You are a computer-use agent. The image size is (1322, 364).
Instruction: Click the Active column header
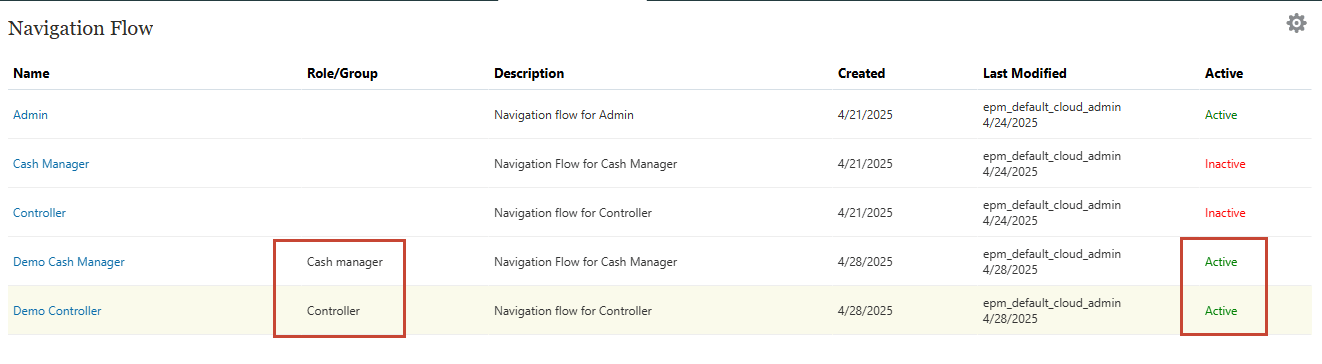tap(1224, 73)
